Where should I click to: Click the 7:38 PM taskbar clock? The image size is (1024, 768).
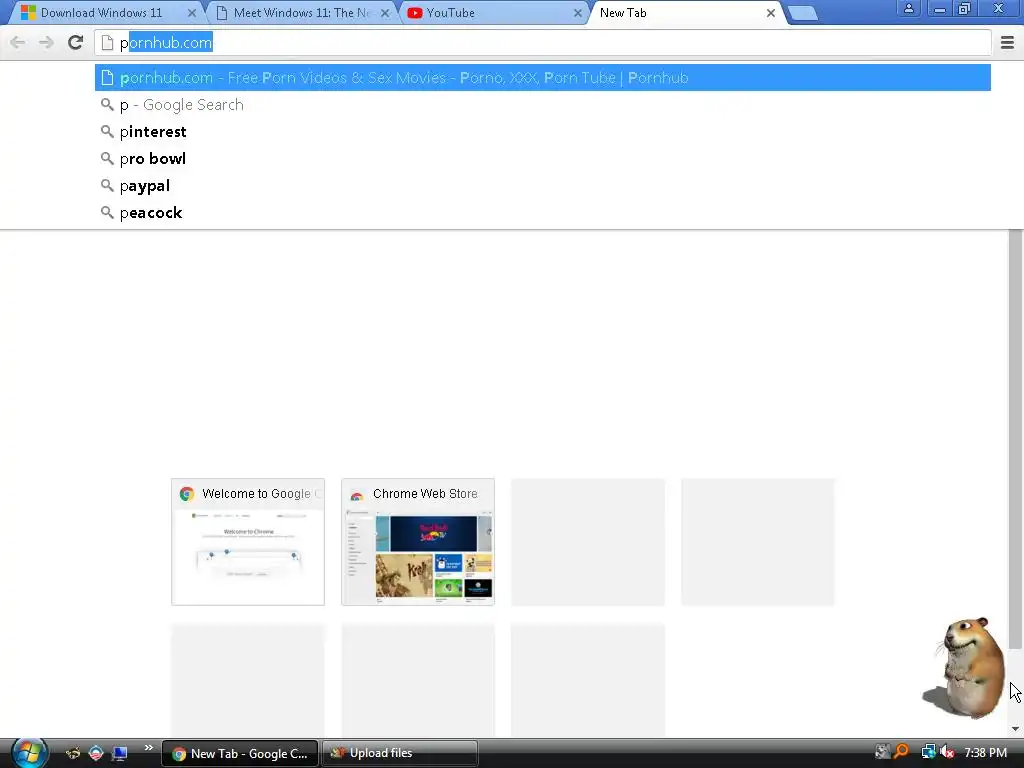pyautogui.click(x=985, y=753)
